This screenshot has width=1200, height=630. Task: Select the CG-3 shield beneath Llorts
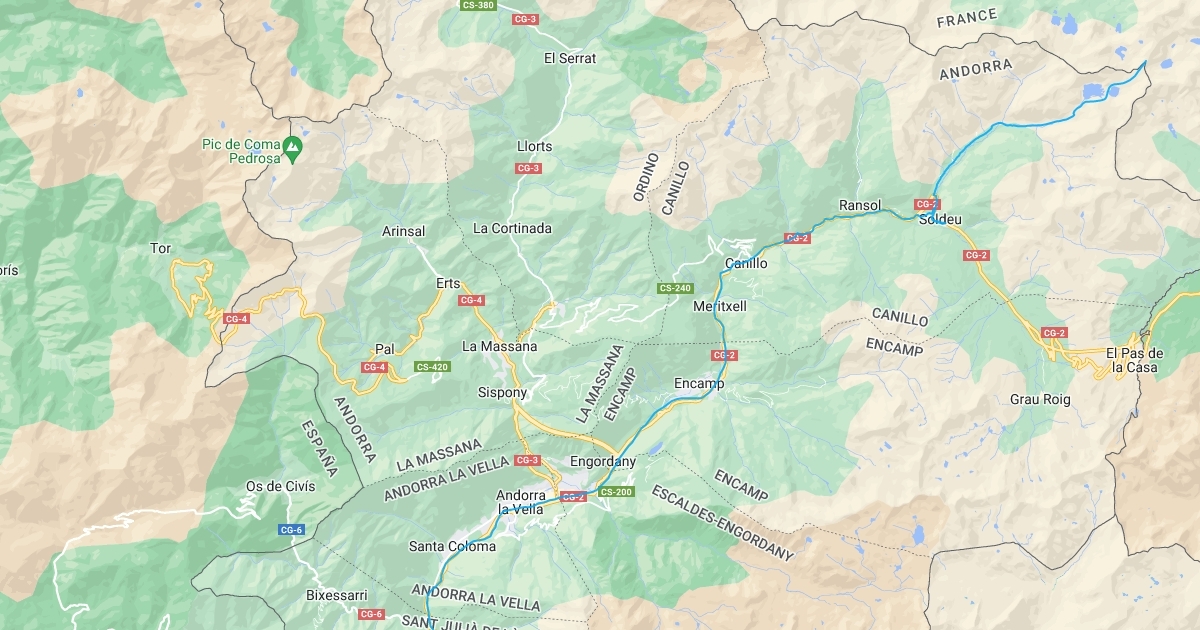[x=528, y=168]
